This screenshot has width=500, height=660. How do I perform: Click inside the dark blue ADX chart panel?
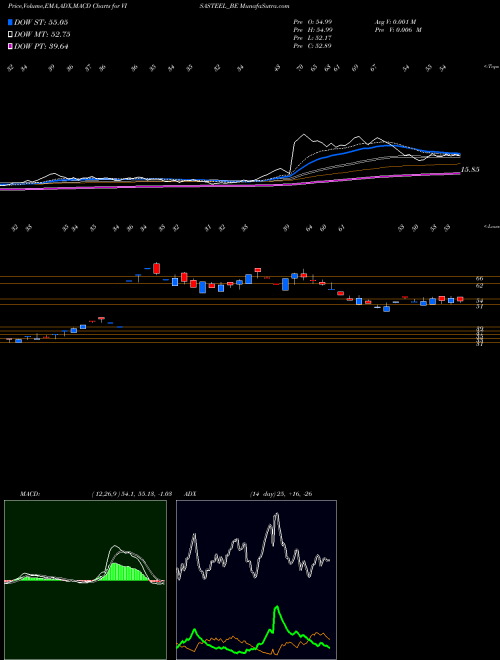pyautogui.click(x=256, y=580)
